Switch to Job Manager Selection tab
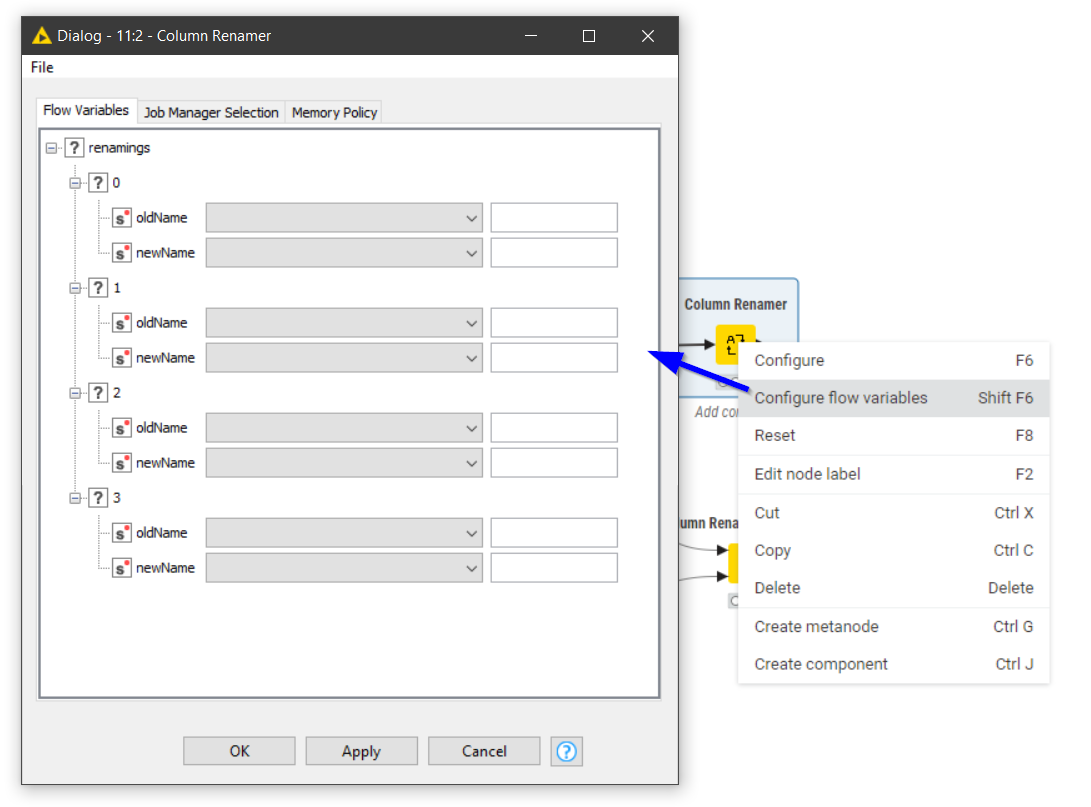 click(x=211, y=113)
